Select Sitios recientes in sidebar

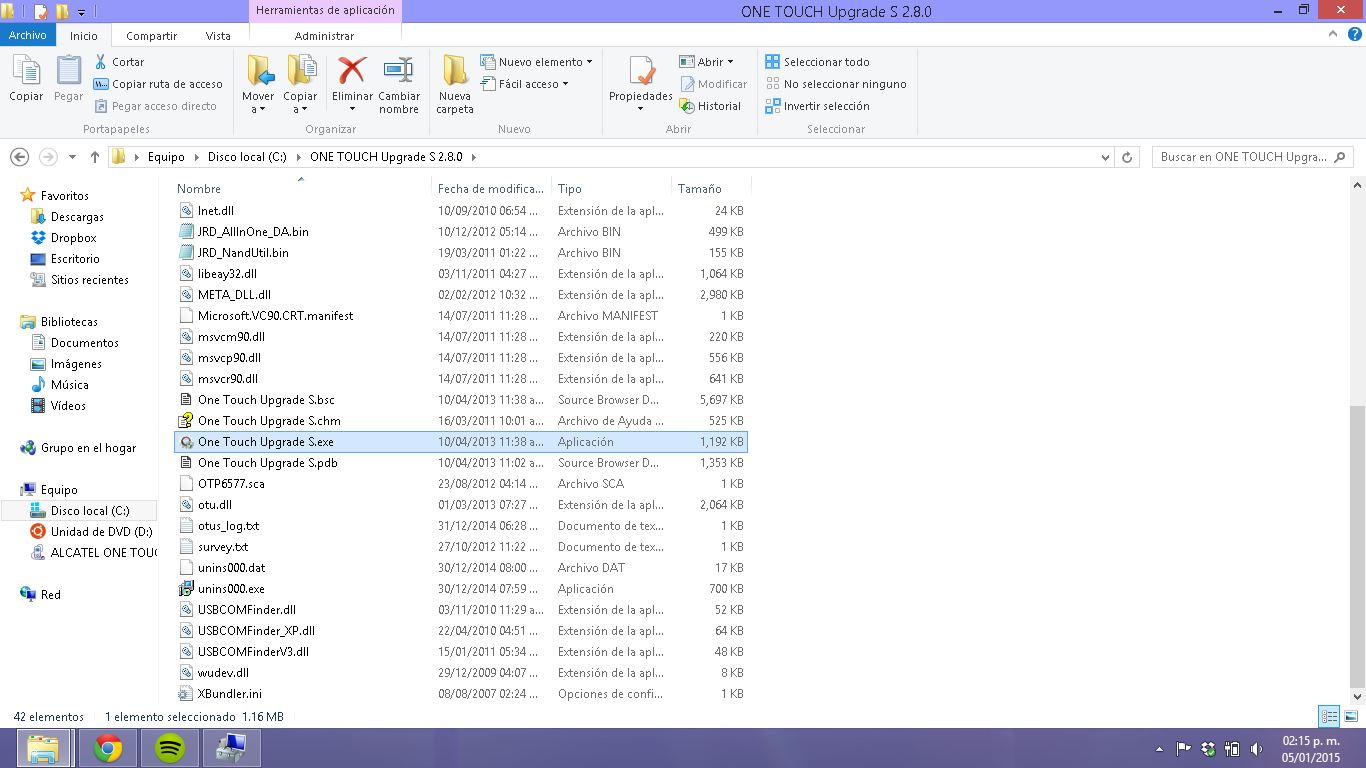coord(90,280)
